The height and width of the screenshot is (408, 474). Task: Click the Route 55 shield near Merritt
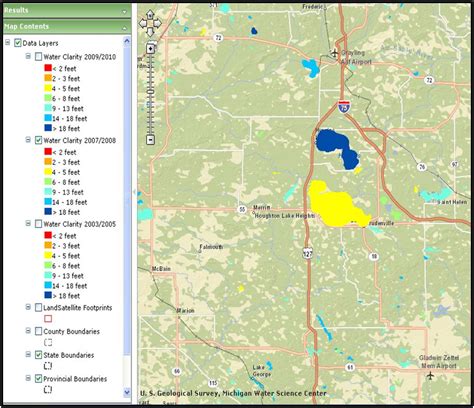tap(242, 209)
